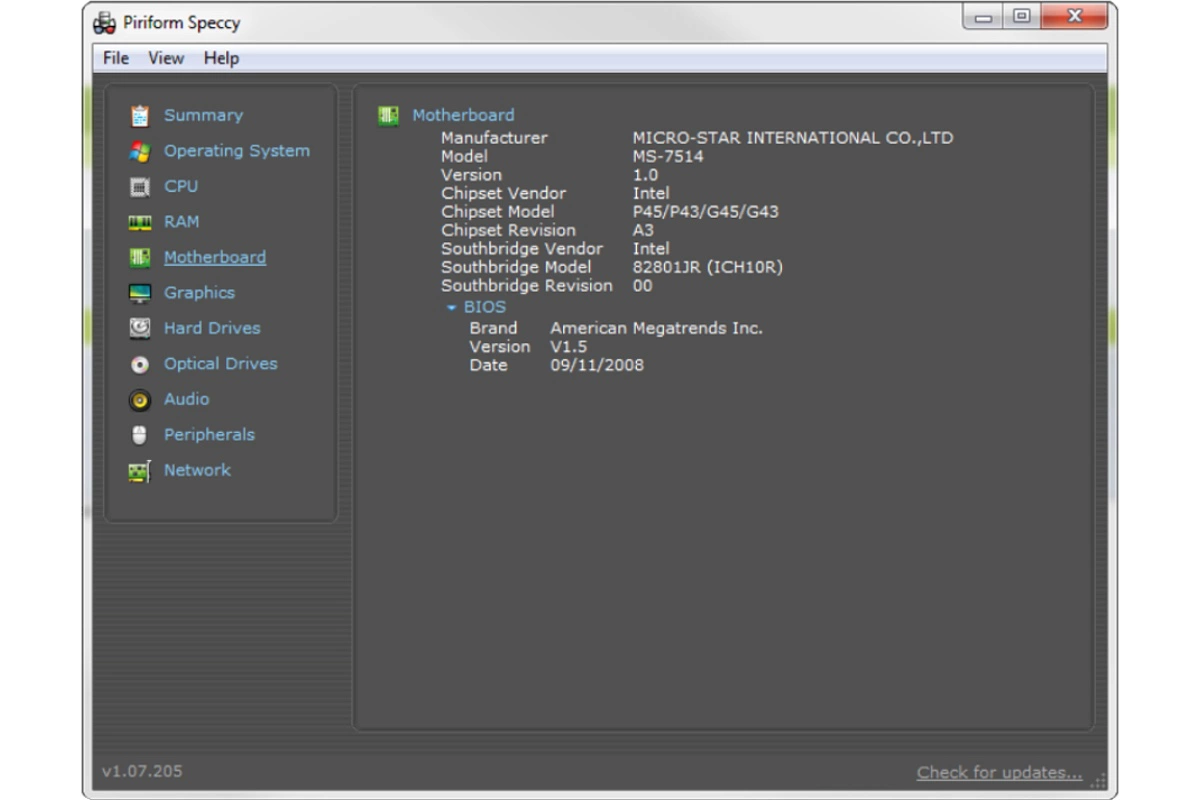Viewport: 1200px width, 800px height.
Task: Click the version label v1.07.205
Action: (x=142, y=771)
